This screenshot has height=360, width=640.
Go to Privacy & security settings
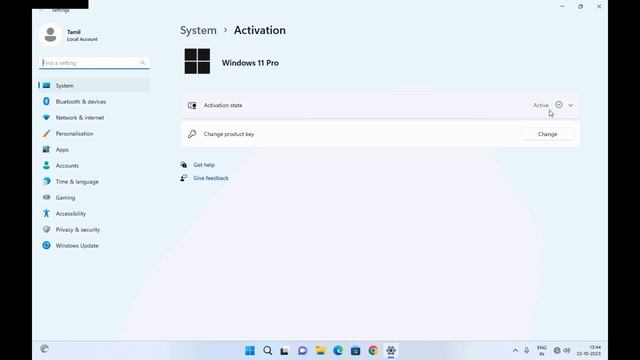tap(94, 229)
